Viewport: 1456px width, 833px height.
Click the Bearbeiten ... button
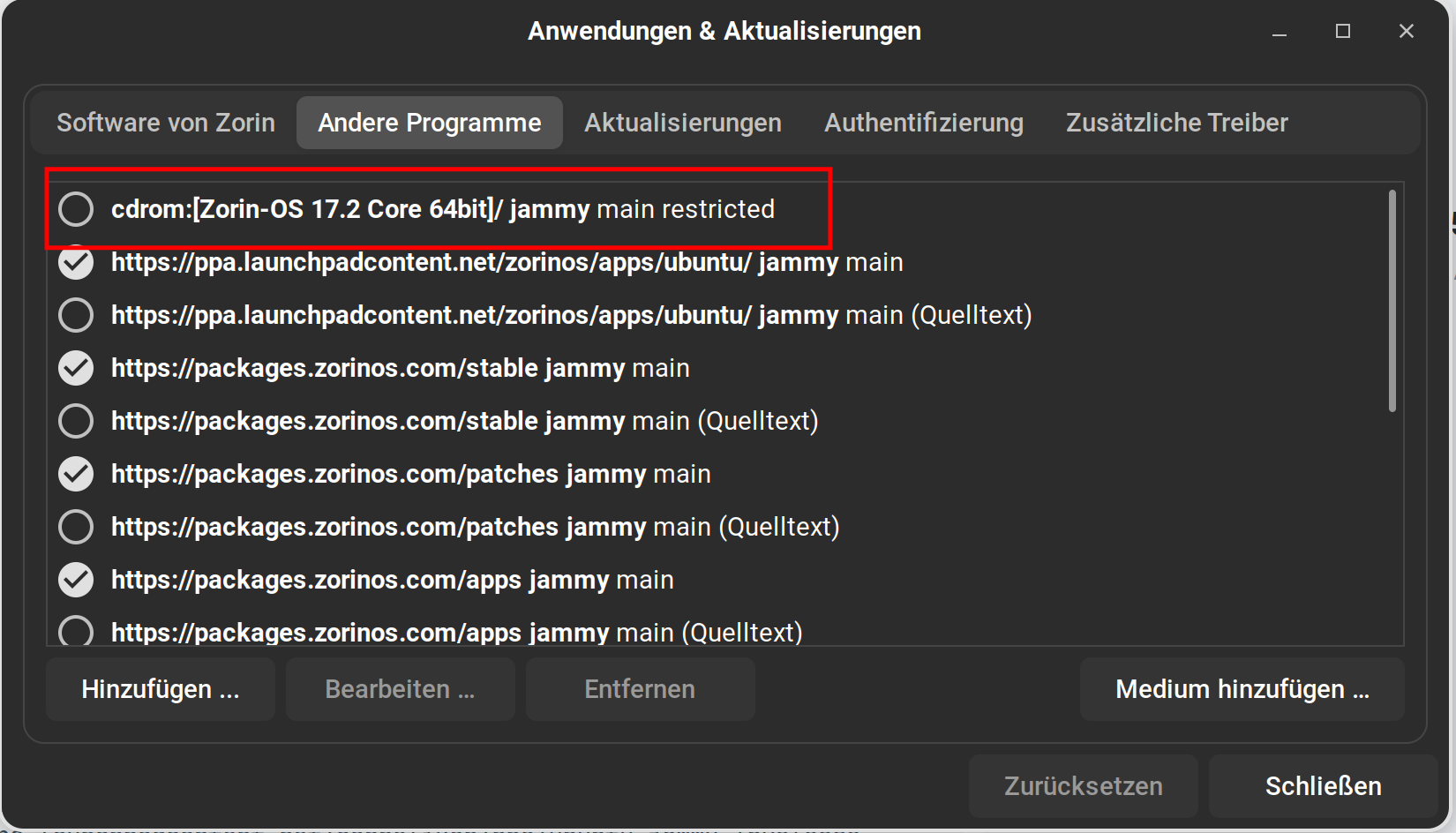(401, 689)
